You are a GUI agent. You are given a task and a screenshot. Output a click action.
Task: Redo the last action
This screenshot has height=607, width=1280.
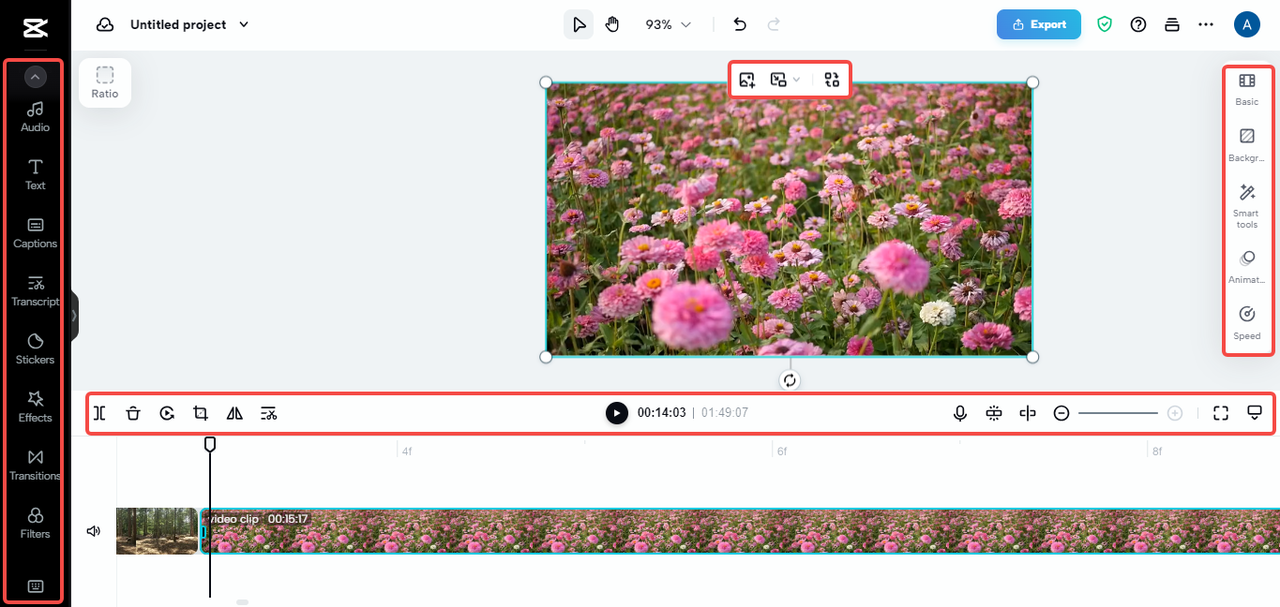[773, 25]
